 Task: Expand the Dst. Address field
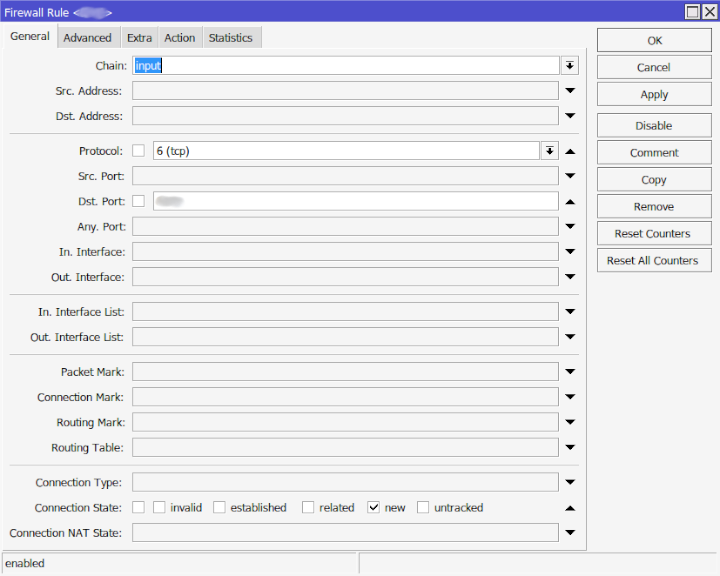click(570, 116)
